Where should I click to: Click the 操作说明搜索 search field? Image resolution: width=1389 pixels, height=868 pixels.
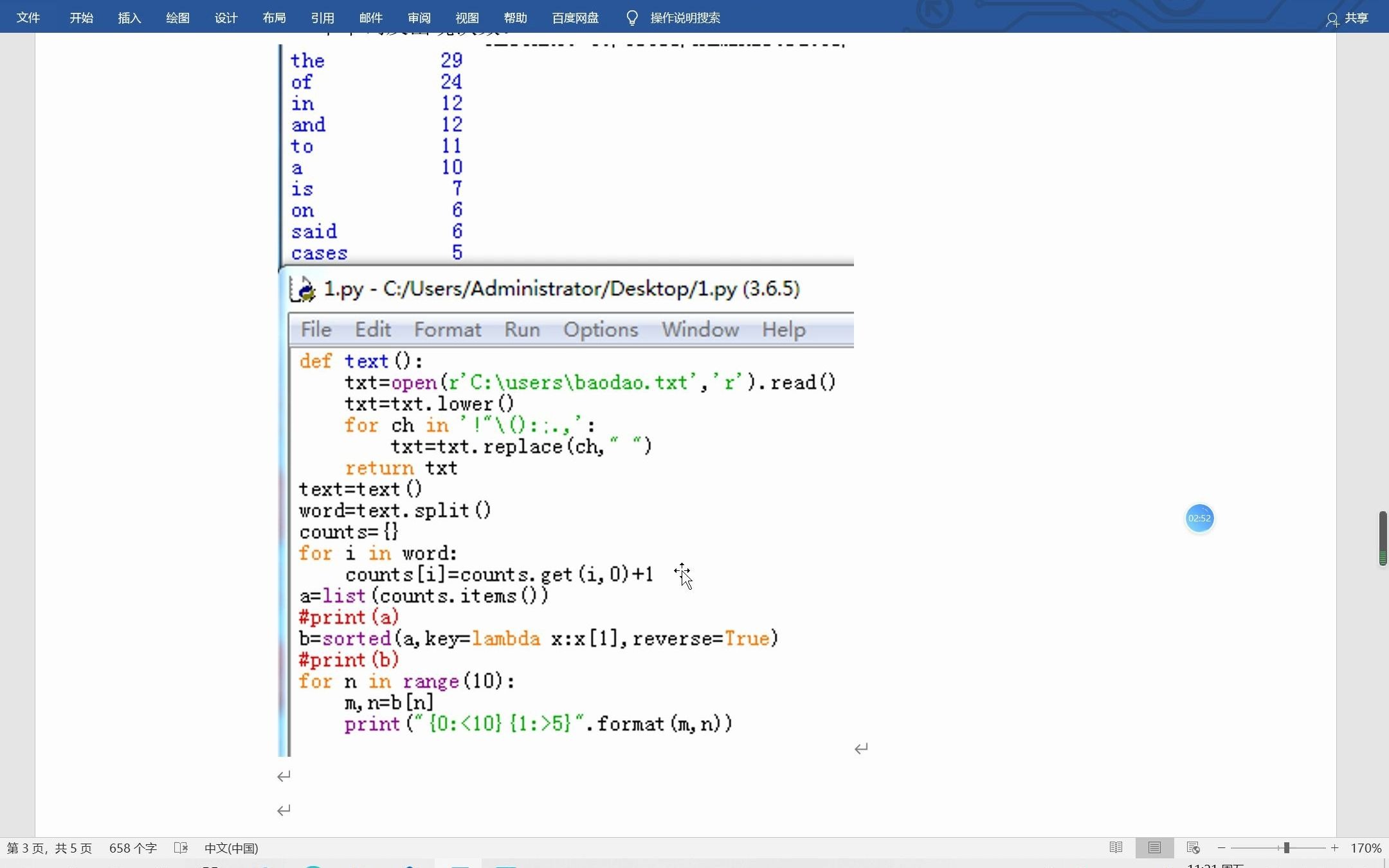click(685, 18)
